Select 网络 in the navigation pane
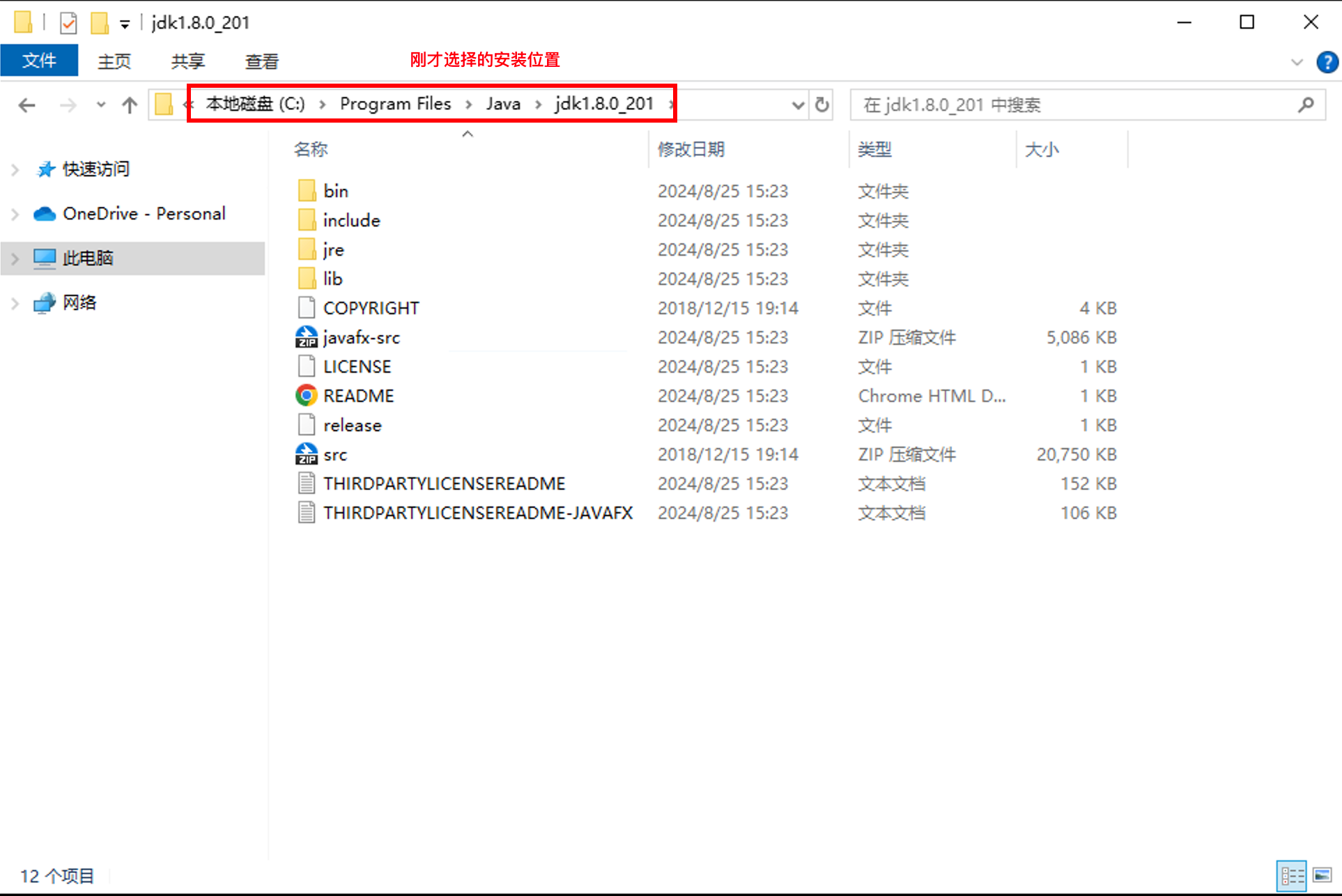Viewport: 1342px width, 896px height. click(x=79, y=302)
